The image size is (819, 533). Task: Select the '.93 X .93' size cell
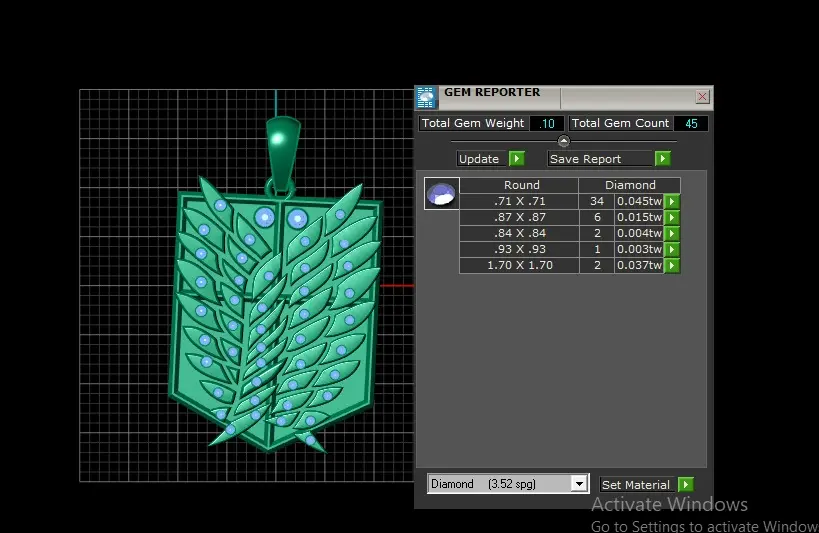click(519, 249)
